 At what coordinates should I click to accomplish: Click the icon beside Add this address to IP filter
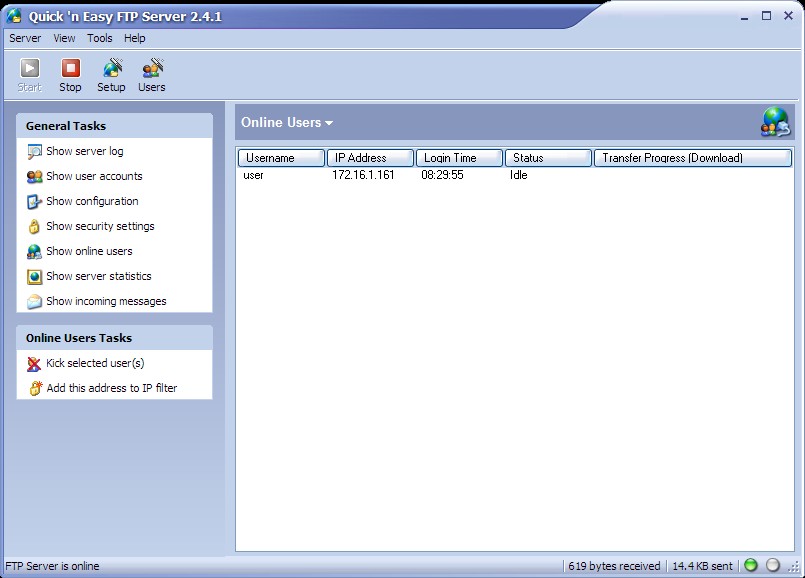[35, 388]
